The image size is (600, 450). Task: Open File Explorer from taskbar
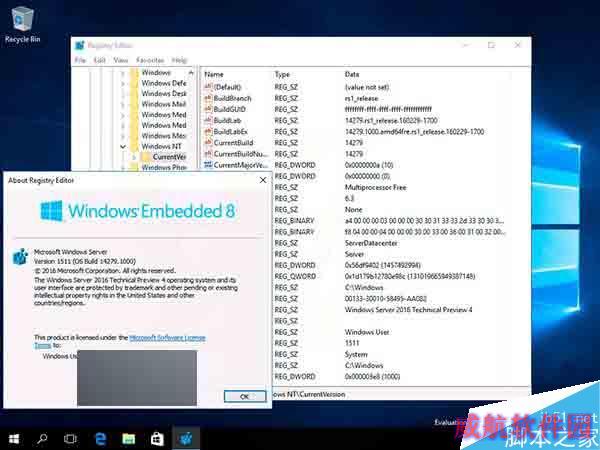click(x=129, y=439)
